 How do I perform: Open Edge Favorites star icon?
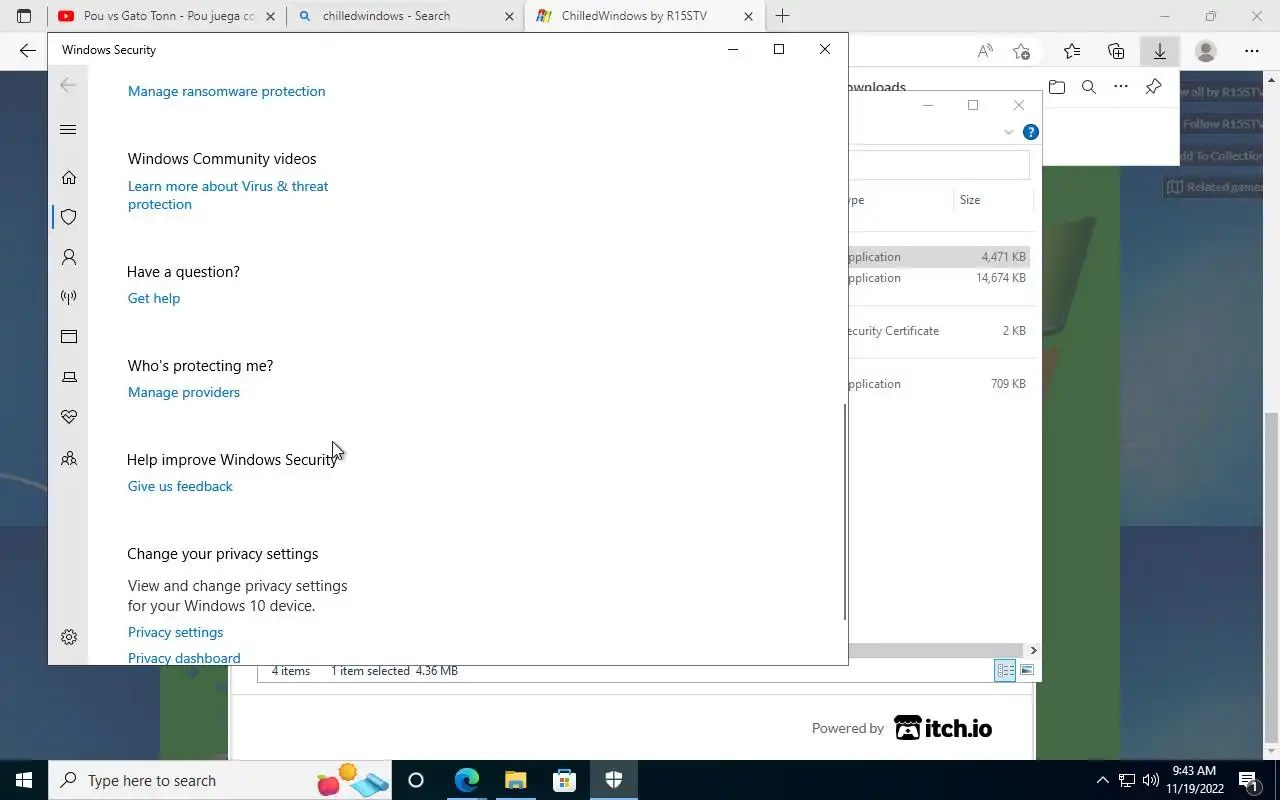coord(1072,51)
